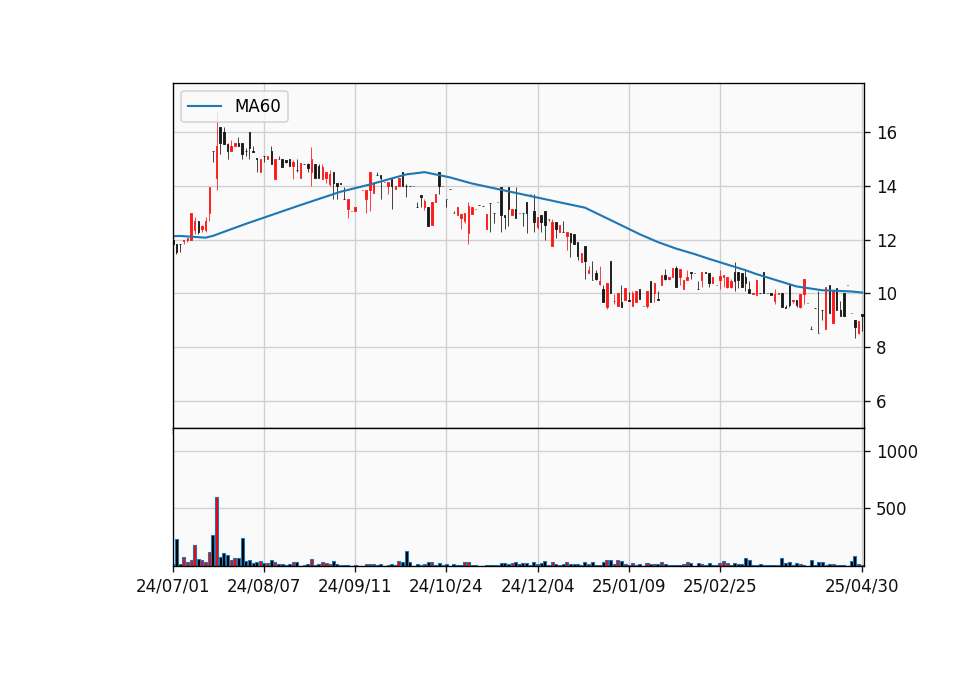This screenshot has height=690, width=960.
Task: Click the price axis value 10
Action: pos(887,294)
